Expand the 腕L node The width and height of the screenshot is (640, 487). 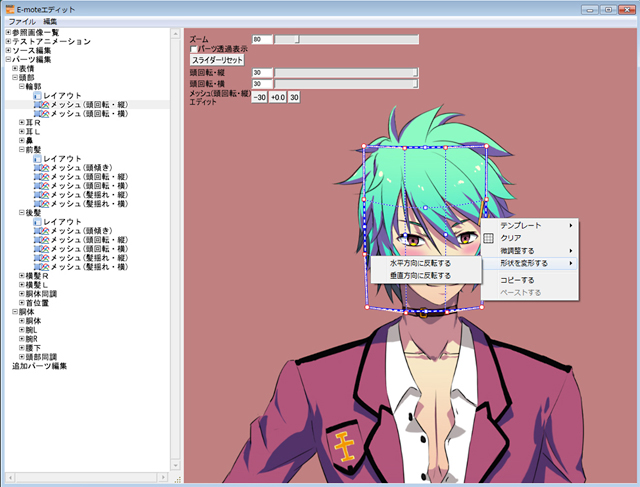point(22,330)
